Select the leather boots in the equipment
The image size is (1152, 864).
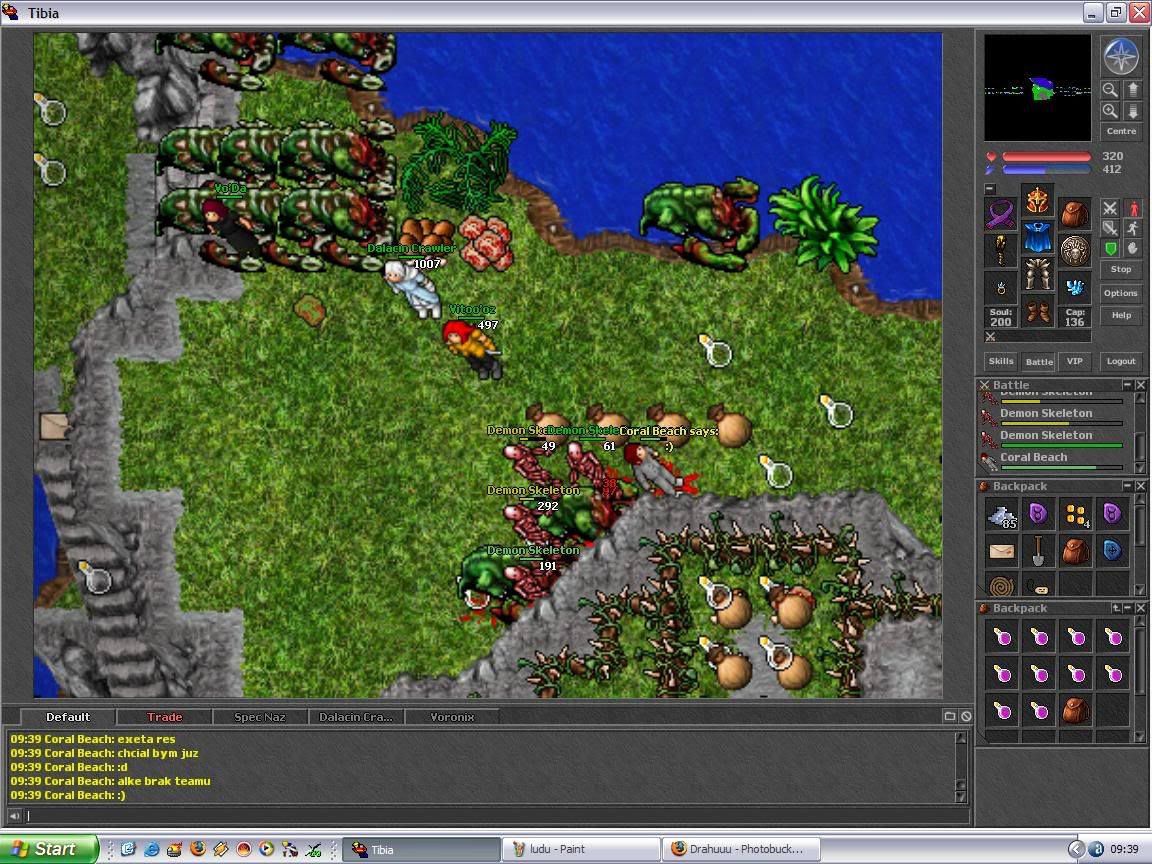click(x=1037, y=310)
